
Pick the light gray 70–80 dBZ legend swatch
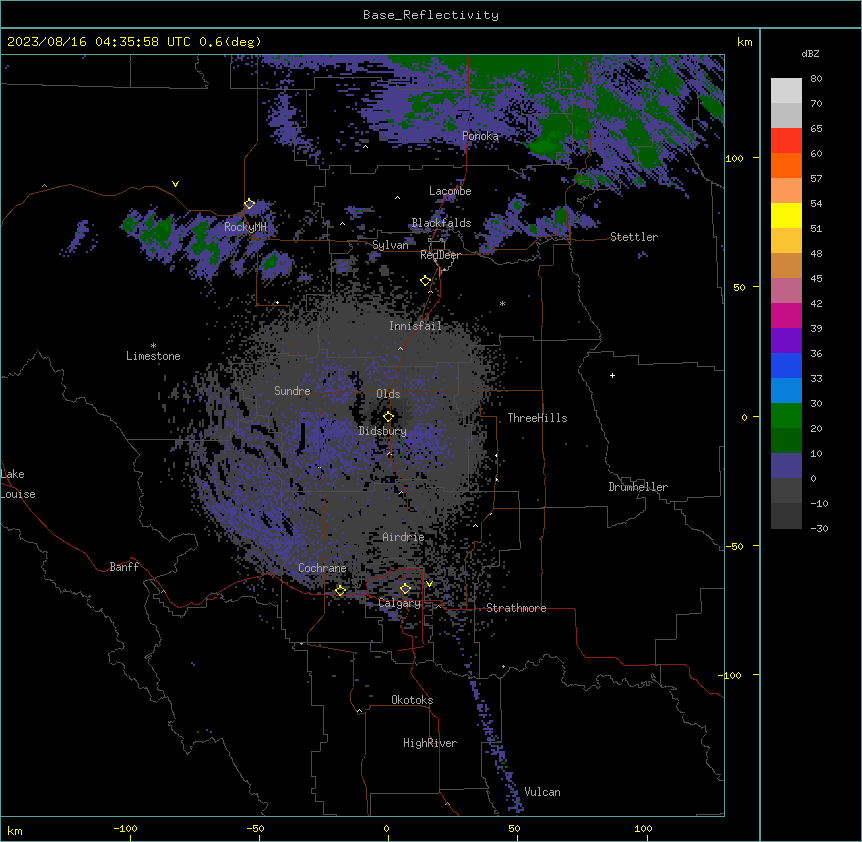[786, 90]
